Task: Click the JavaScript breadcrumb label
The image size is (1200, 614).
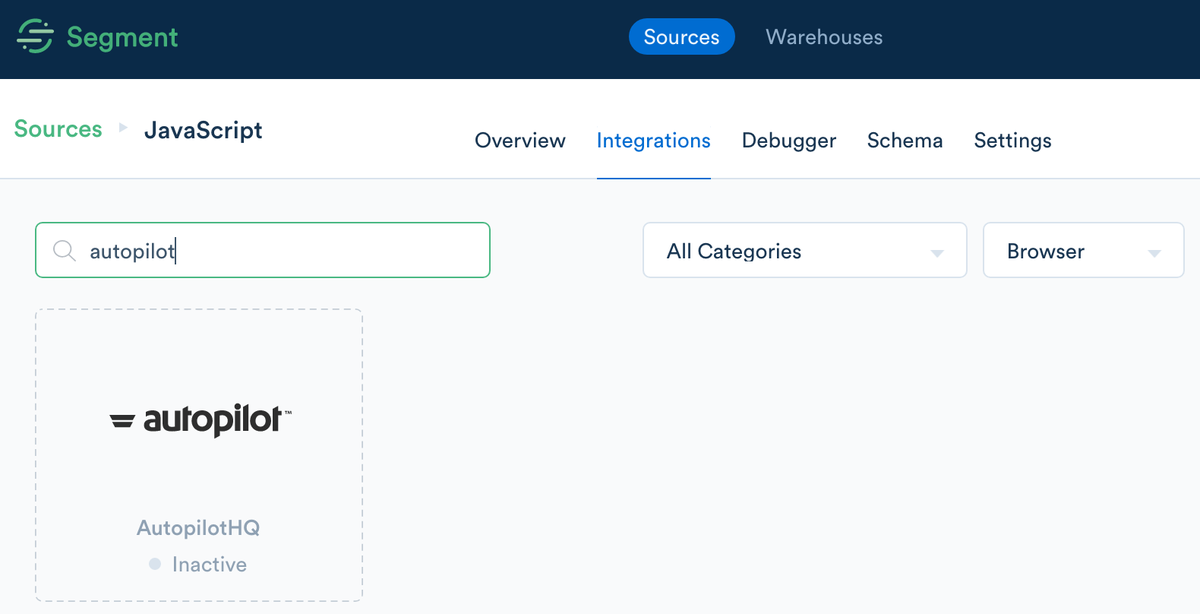Action: click(x=203, y=129)
